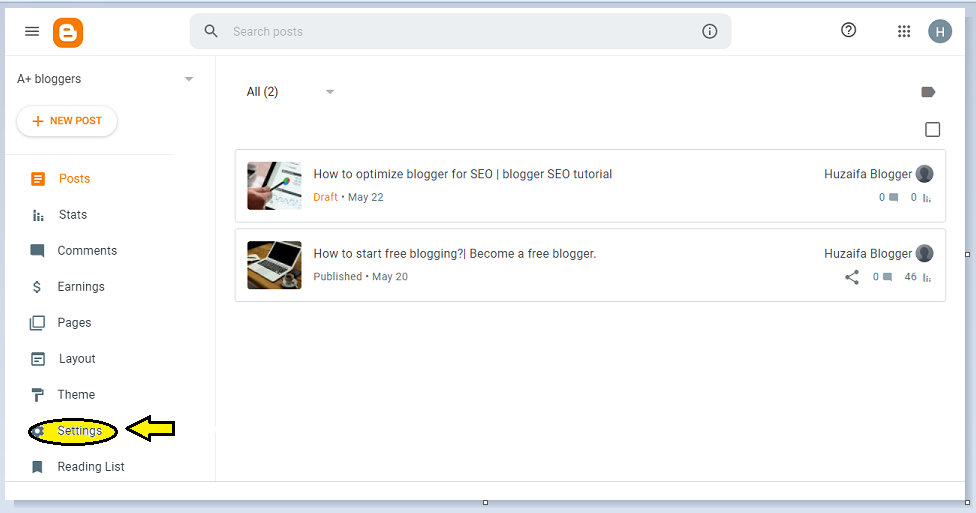The height and width of the screenshot is (513, 976).
Task: Open the Google apps grid
Action: 904,31
